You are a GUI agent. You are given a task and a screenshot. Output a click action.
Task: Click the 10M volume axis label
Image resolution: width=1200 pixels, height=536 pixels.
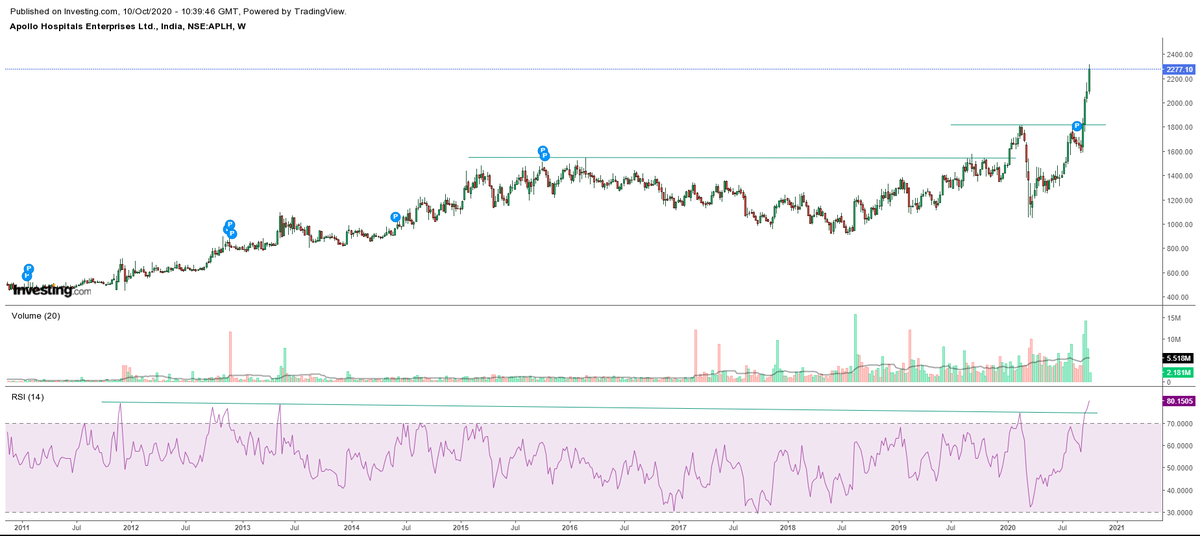(1174, 340)
